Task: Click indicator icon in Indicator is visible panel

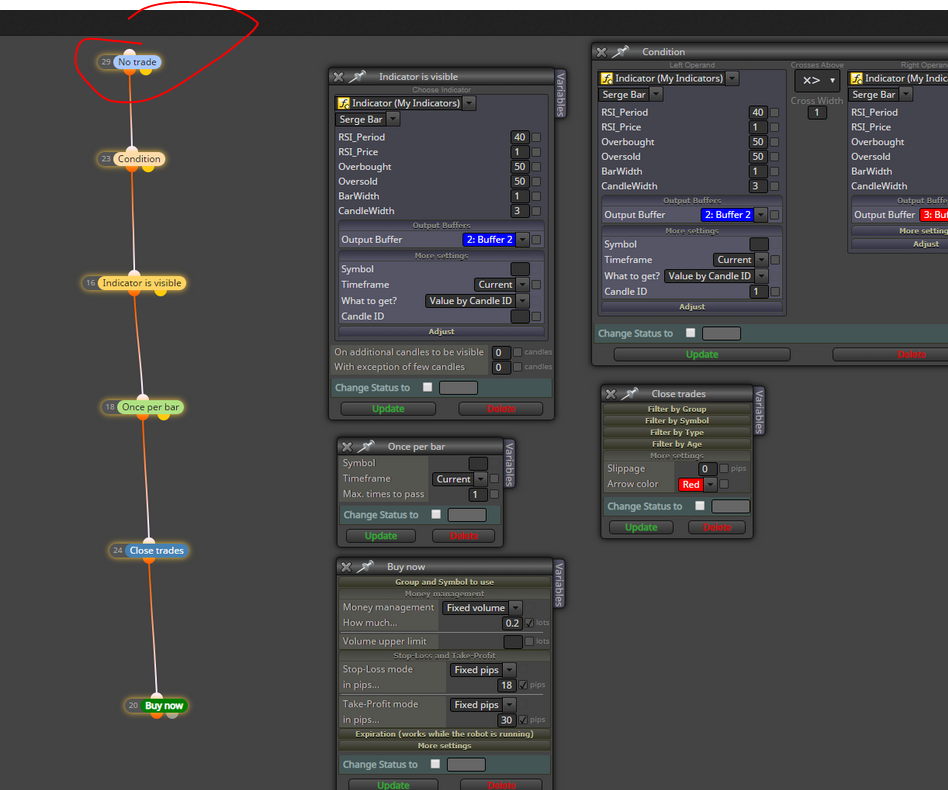Action: (343, 103)
